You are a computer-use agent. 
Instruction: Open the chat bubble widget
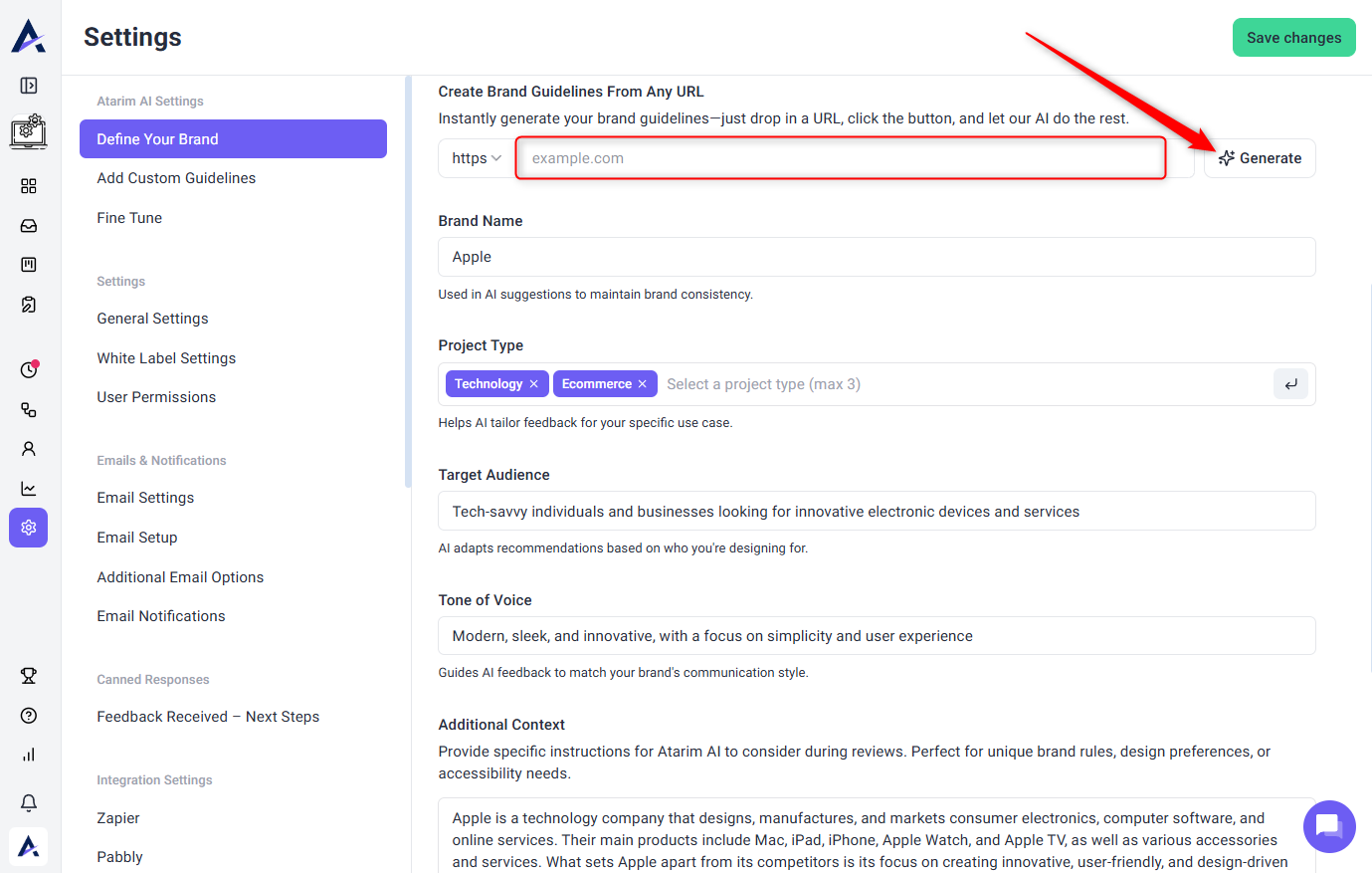(1329, 826)
